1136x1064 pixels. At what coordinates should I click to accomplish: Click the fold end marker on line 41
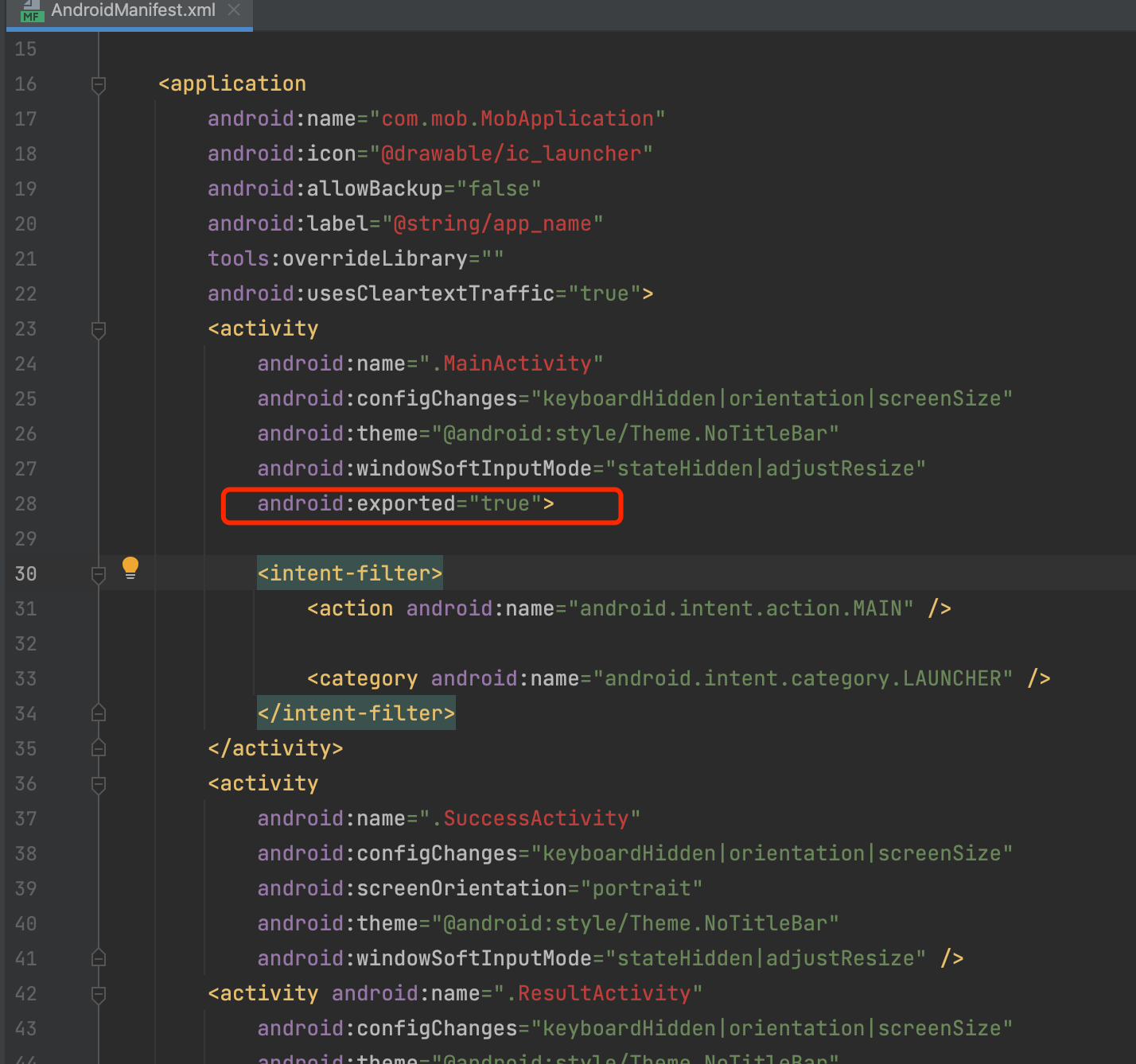[99, 958]
